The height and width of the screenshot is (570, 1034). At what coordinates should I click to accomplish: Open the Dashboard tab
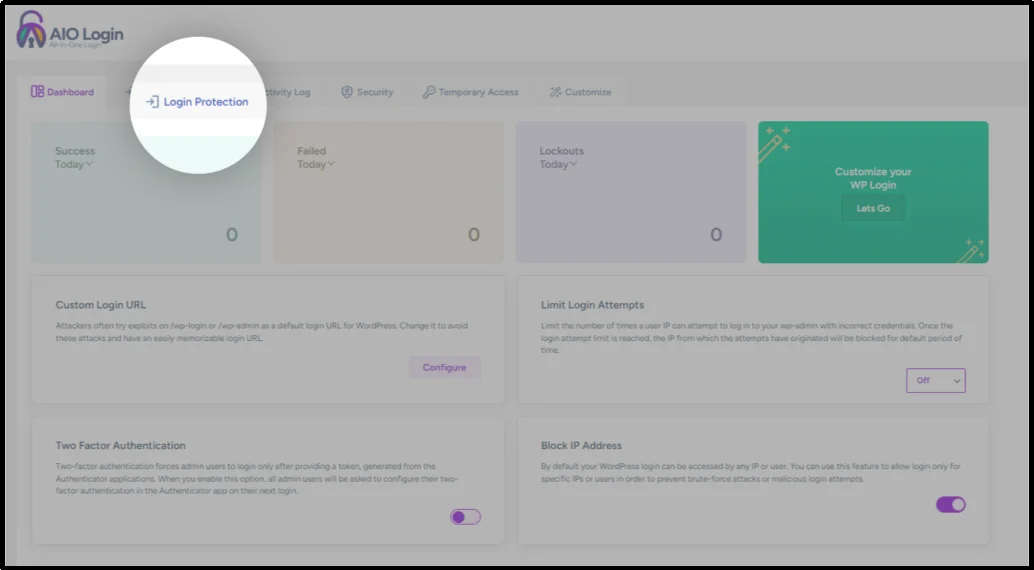pyautogui.click(x=63, y=92)
